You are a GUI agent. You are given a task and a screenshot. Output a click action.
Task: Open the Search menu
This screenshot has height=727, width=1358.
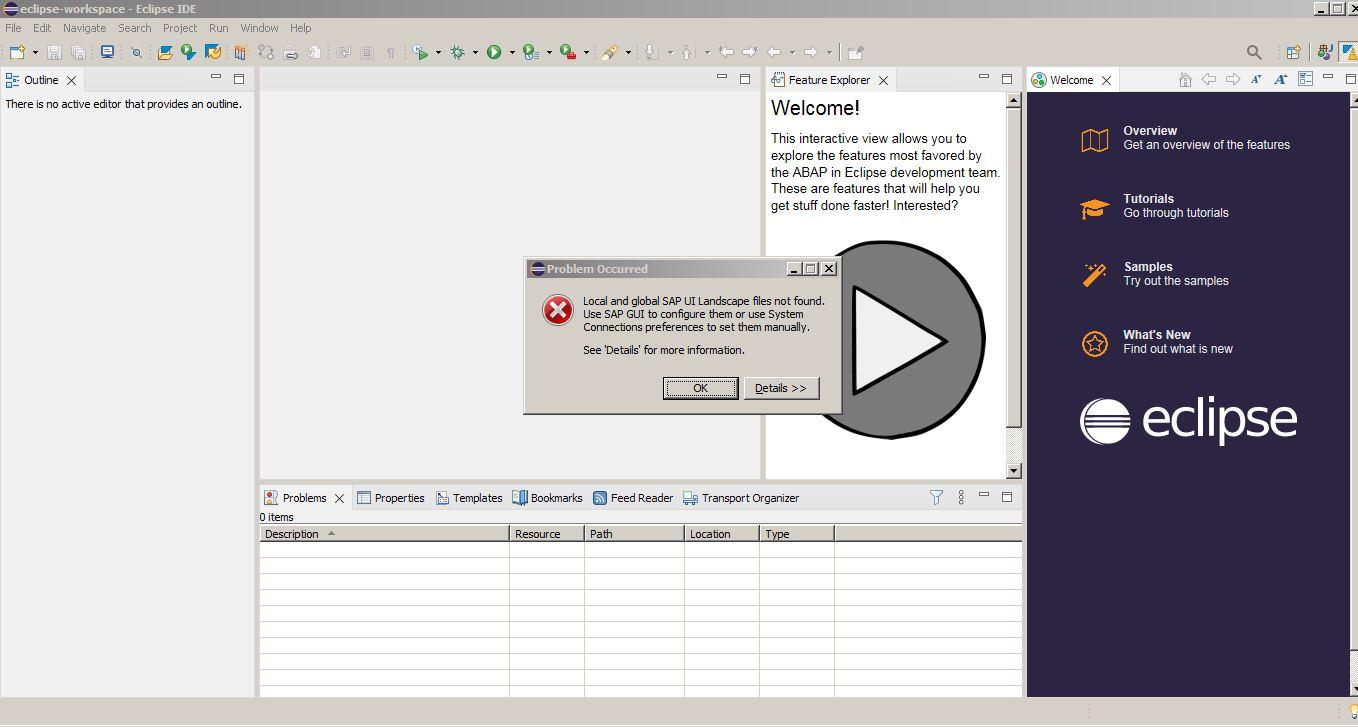pos(134,28)
